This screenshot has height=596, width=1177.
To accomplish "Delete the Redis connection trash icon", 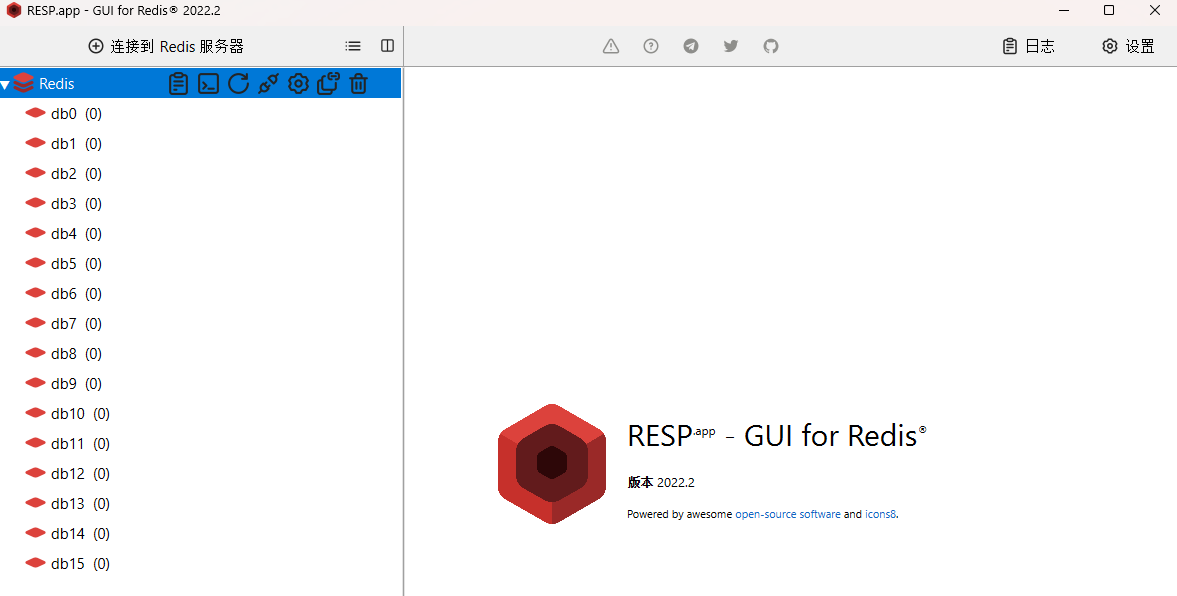I will (x=359, y=83).
